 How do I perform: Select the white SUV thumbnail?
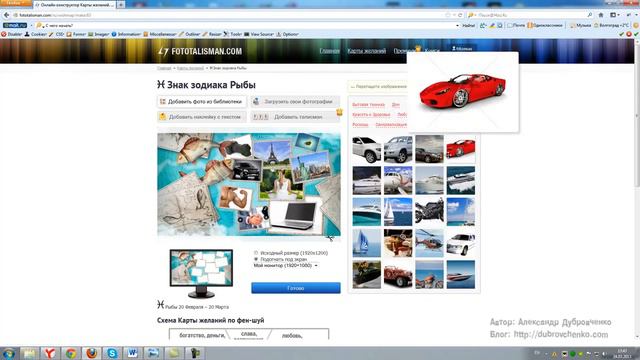367,149
